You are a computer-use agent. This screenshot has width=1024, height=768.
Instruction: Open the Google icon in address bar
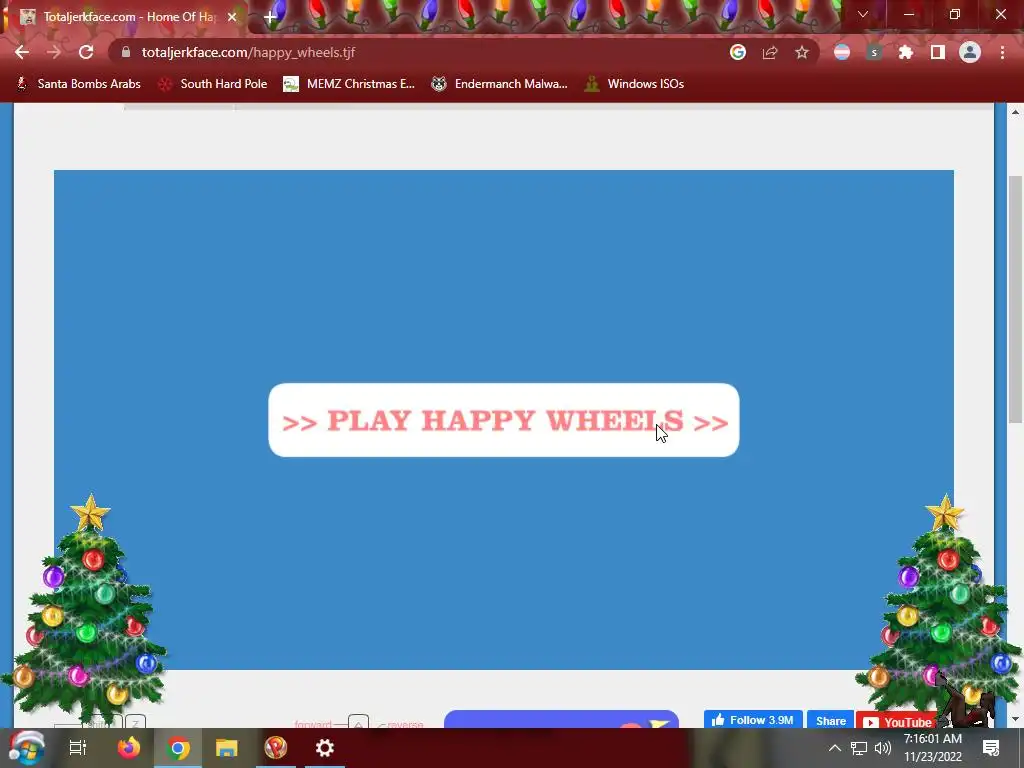(738, 52)
